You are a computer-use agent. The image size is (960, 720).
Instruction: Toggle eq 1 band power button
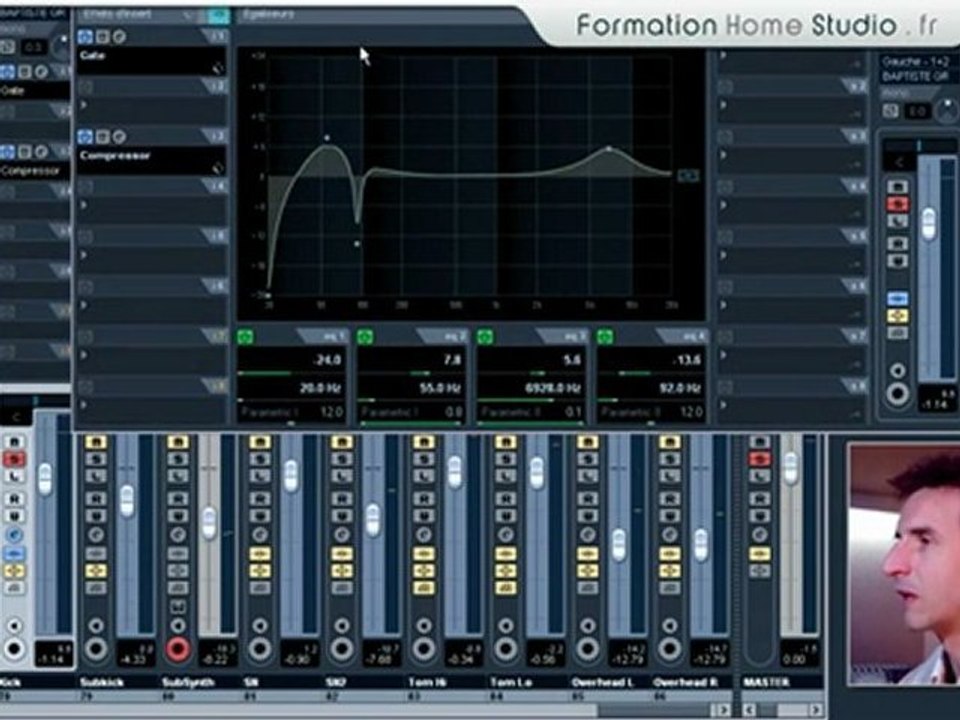[x=246, y=336]
